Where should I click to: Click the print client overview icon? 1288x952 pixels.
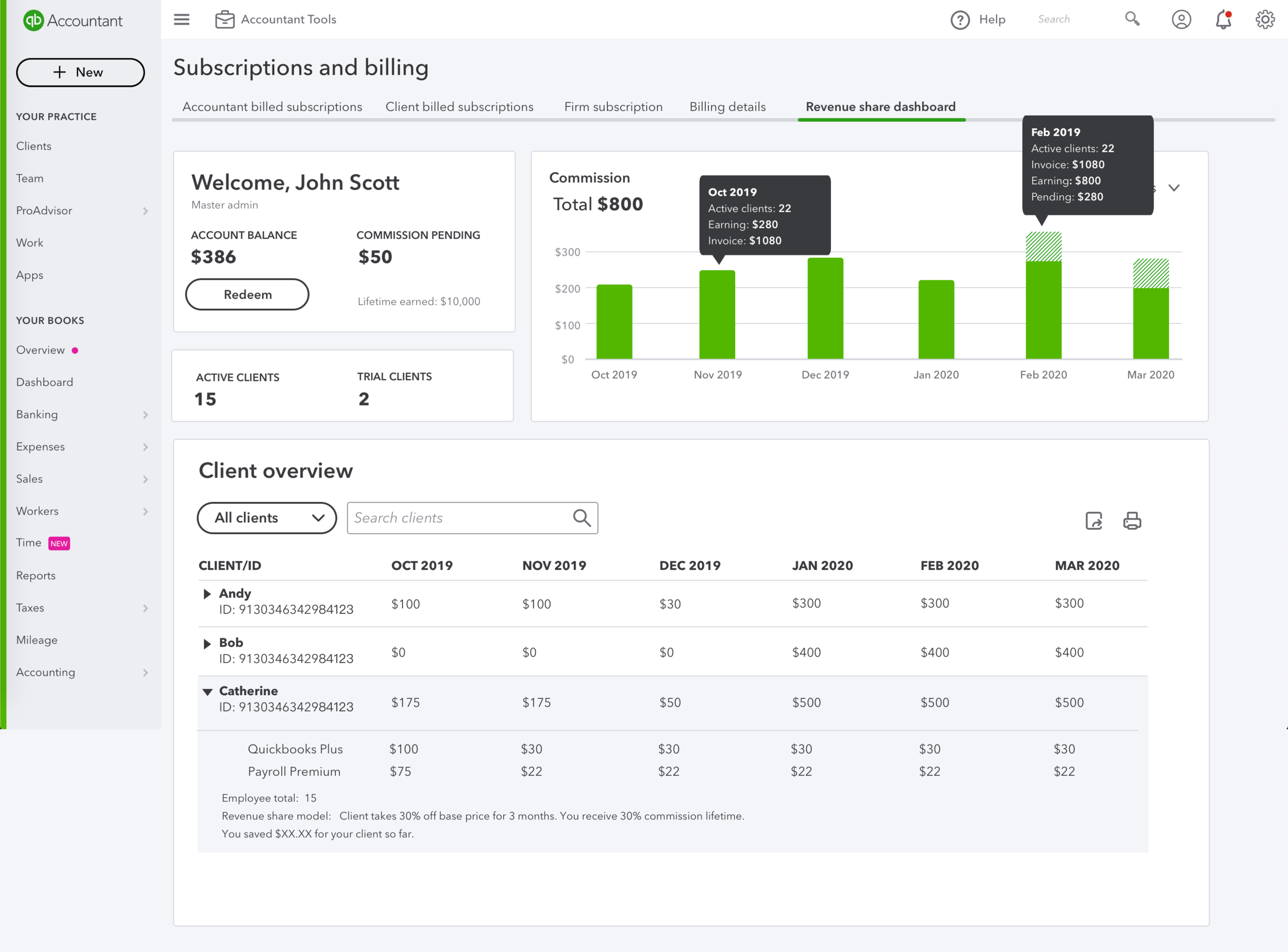click(1132, 521)
